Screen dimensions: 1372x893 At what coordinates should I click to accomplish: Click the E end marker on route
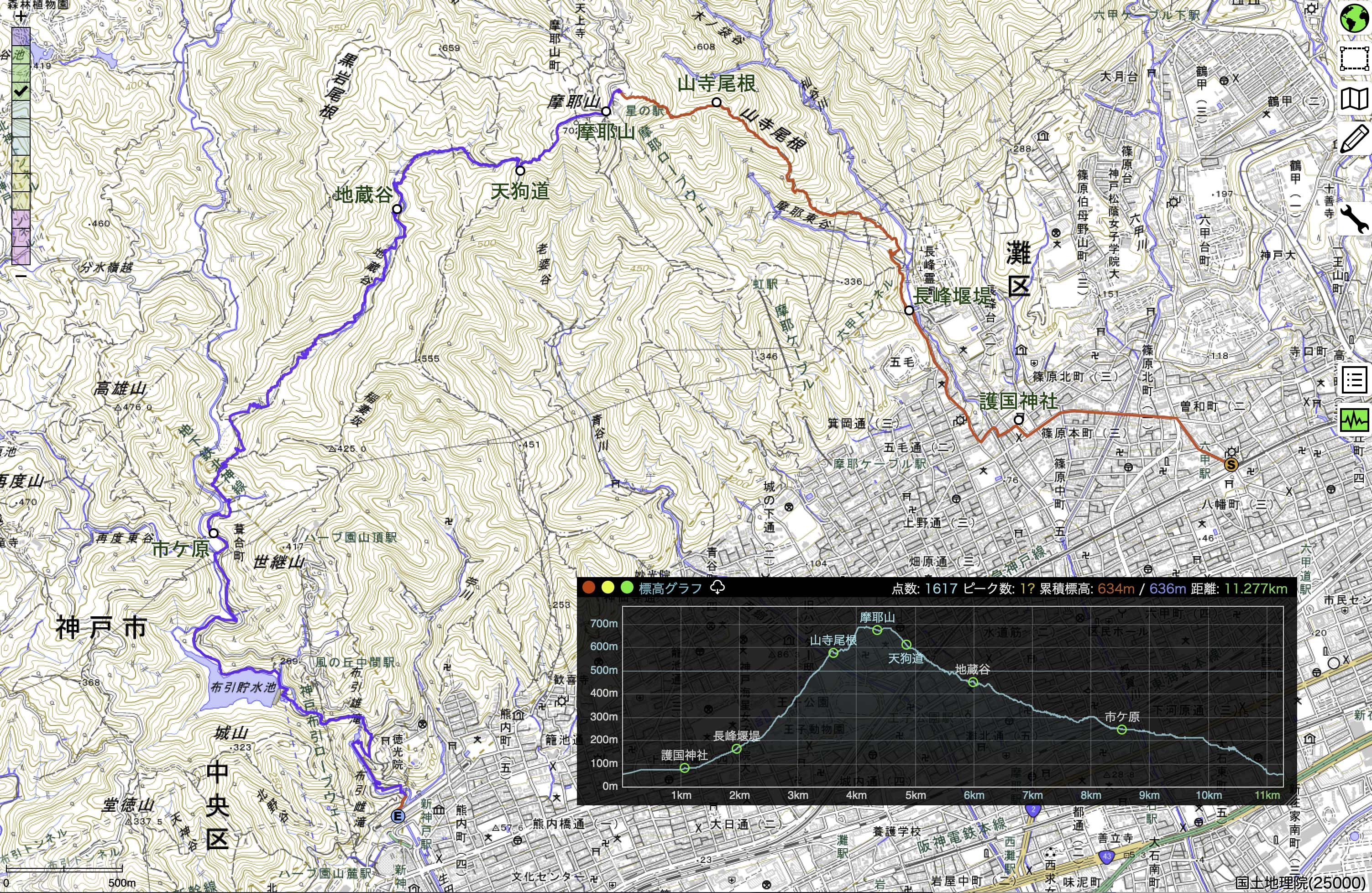[x=397, y=816]
